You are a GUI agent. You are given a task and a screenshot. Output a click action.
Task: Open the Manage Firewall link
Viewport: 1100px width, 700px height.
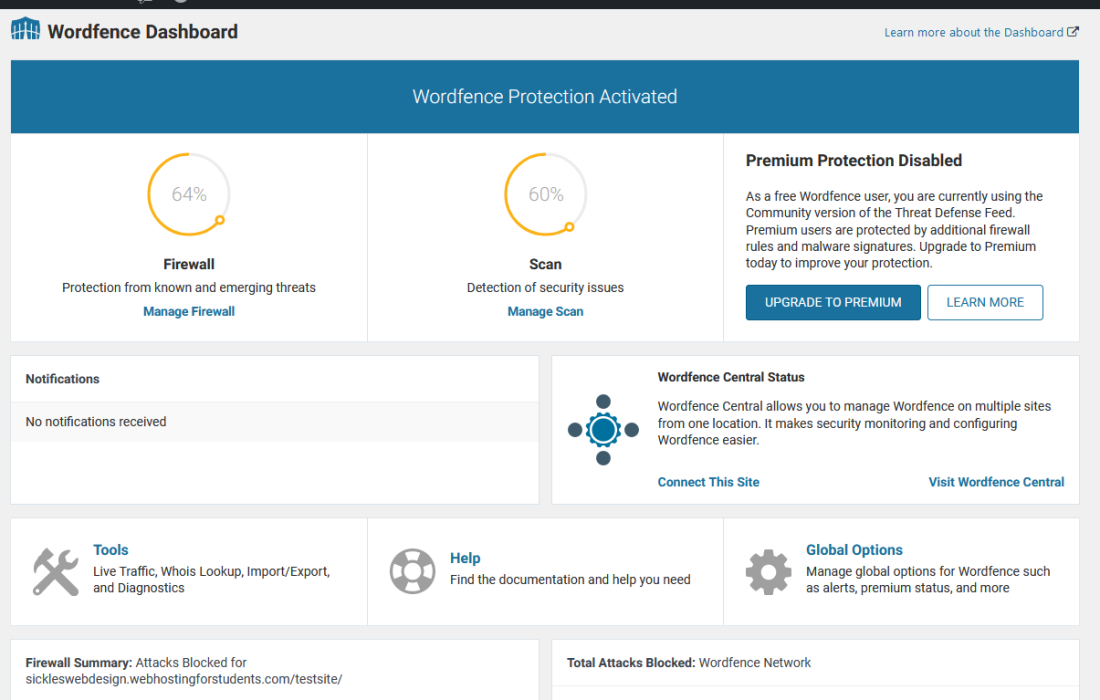point(189,311)
